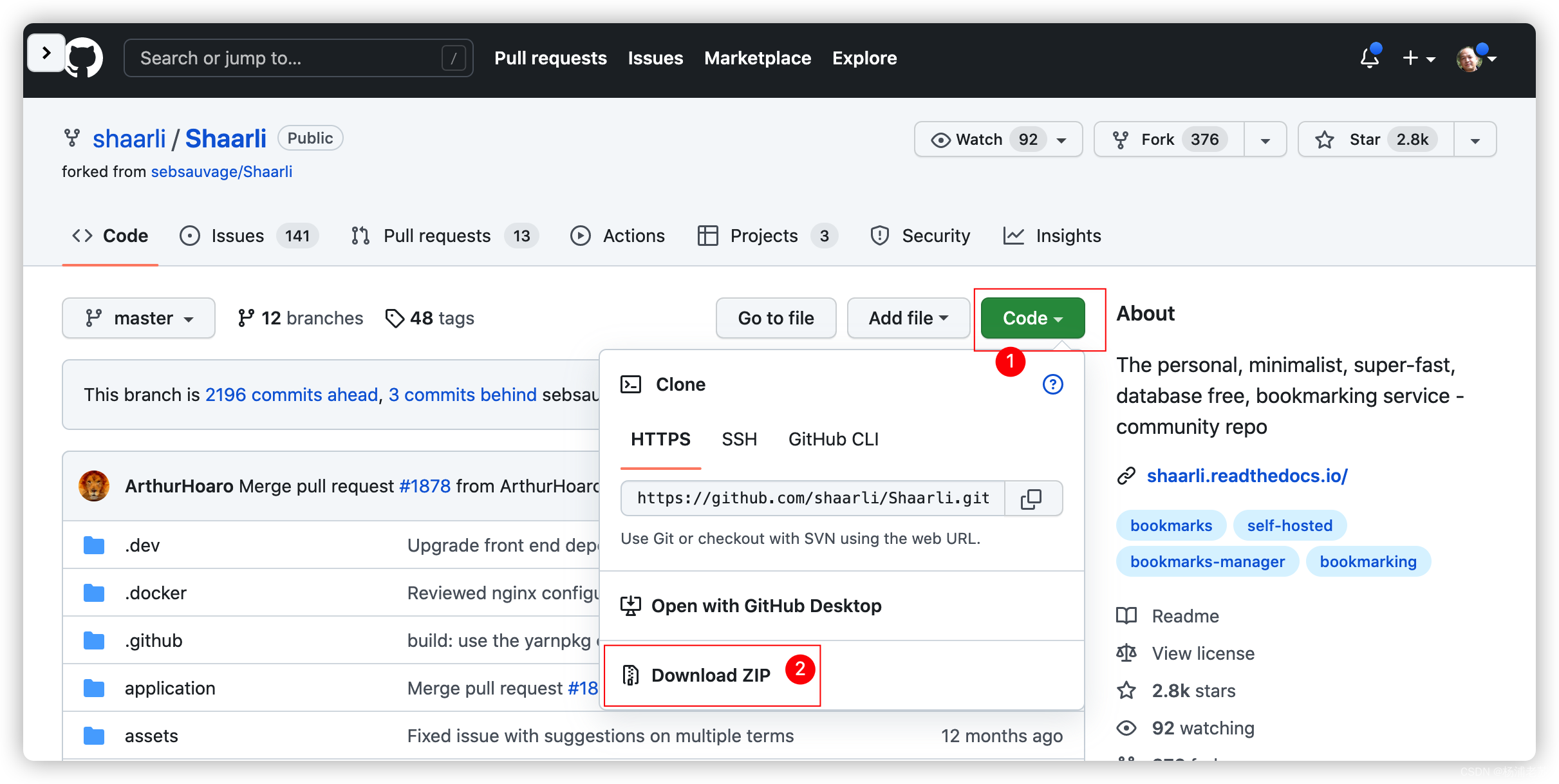
Task: Click the GitHub logo icon
Action: pyautogui.click(x=84, y=58)
